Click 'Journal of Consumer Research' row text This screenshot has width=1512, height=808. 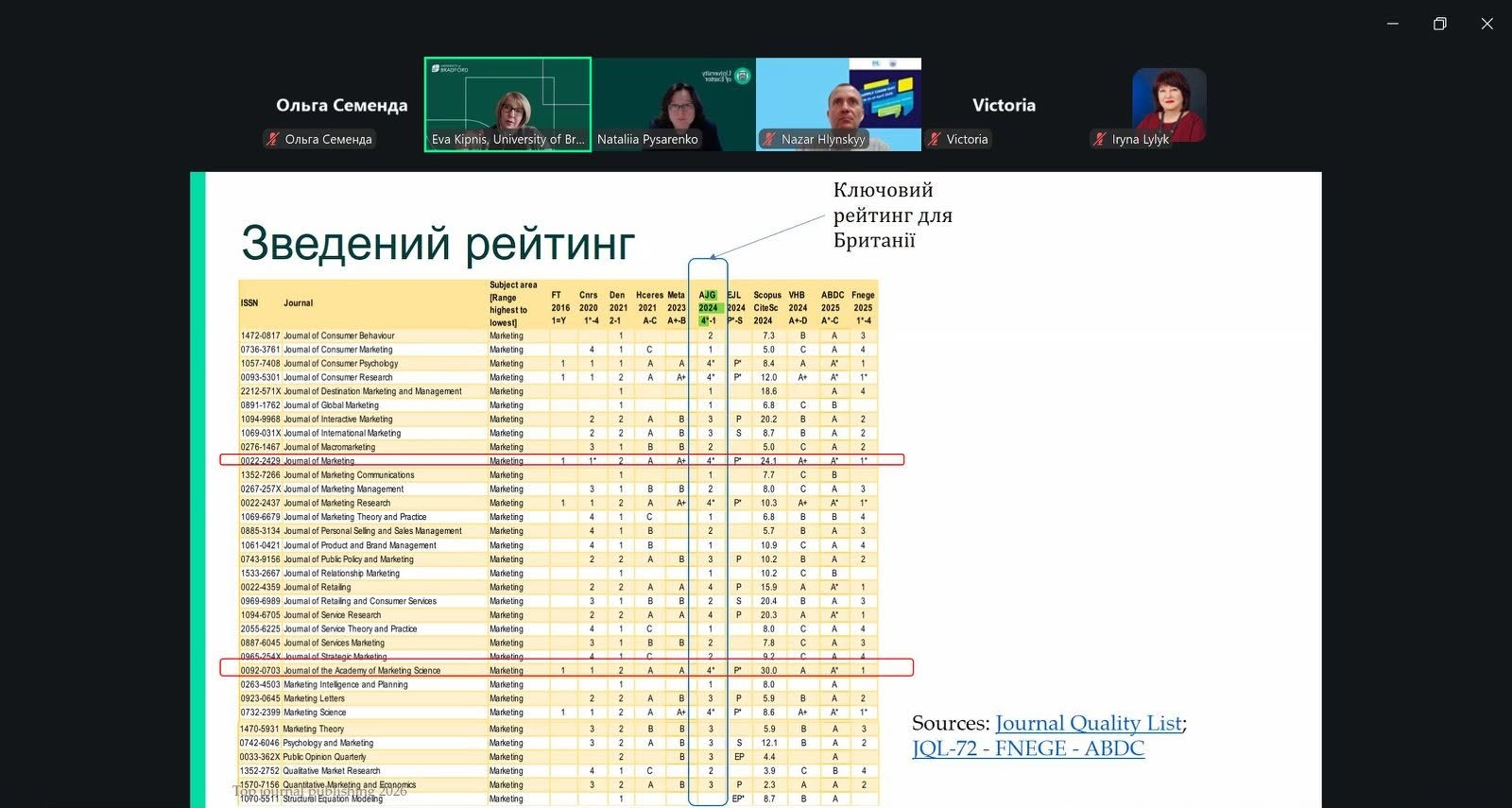[337, 377]
